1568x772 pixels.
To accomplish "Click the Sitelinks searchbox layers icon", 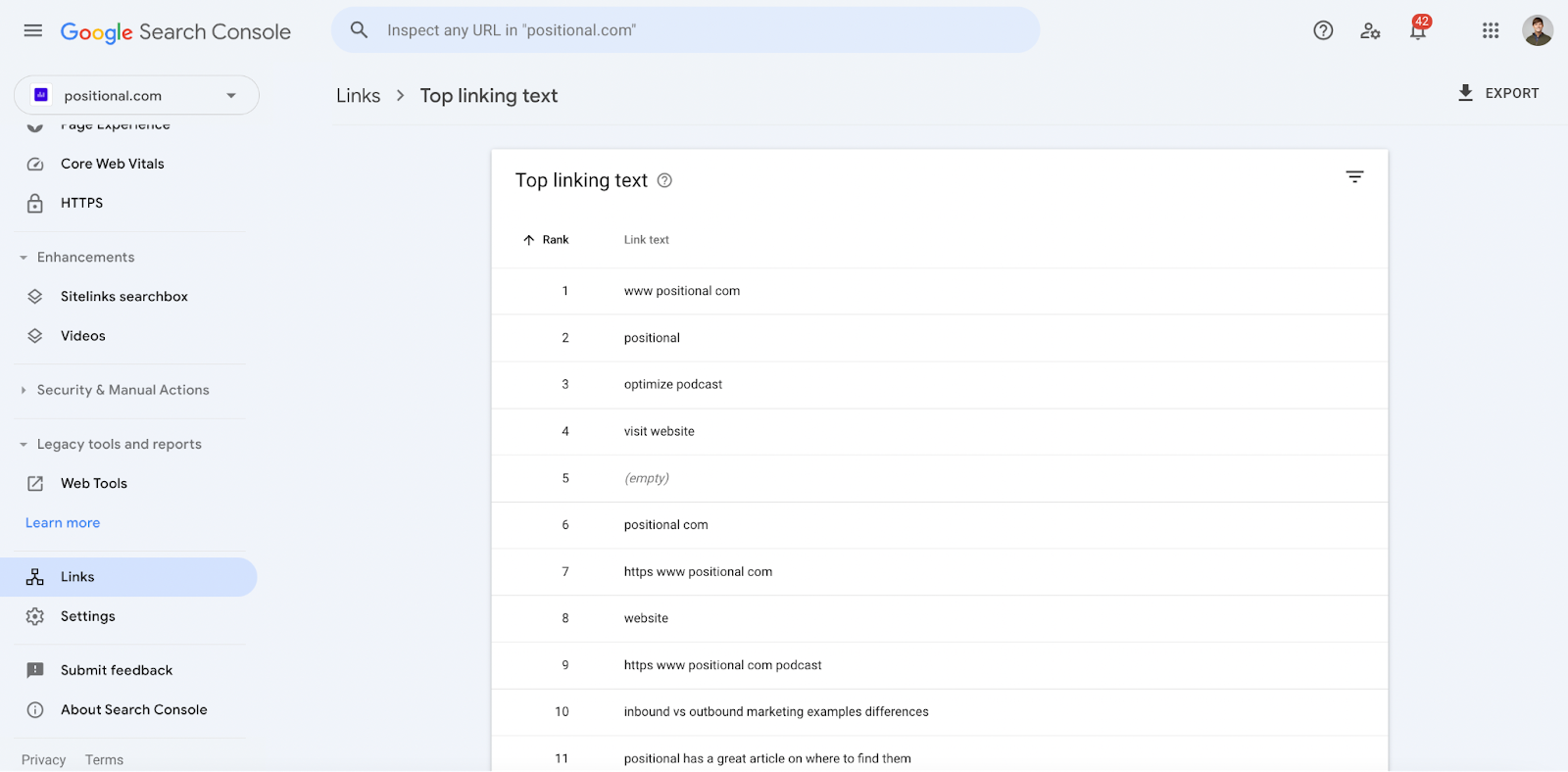I will pyautogui.click(x=35, y=296).
